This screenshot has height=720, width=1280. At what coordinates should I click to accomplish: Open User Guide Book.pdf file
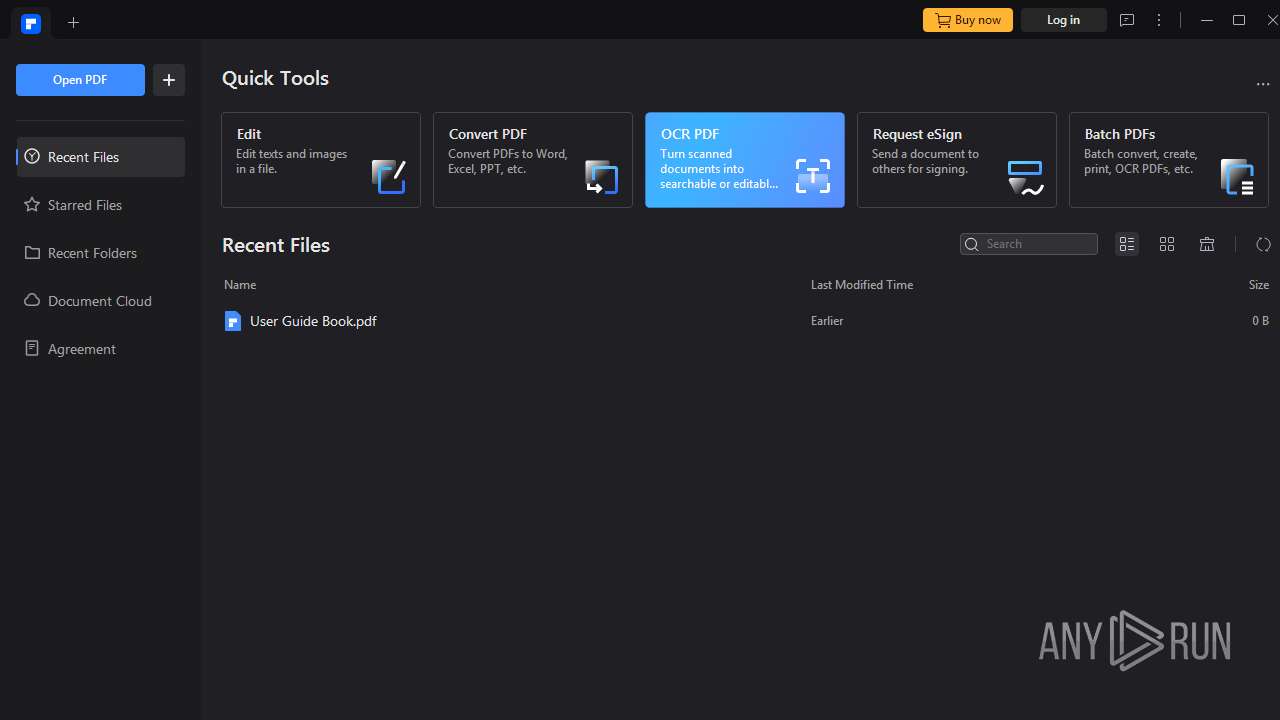tap(746, 321)
